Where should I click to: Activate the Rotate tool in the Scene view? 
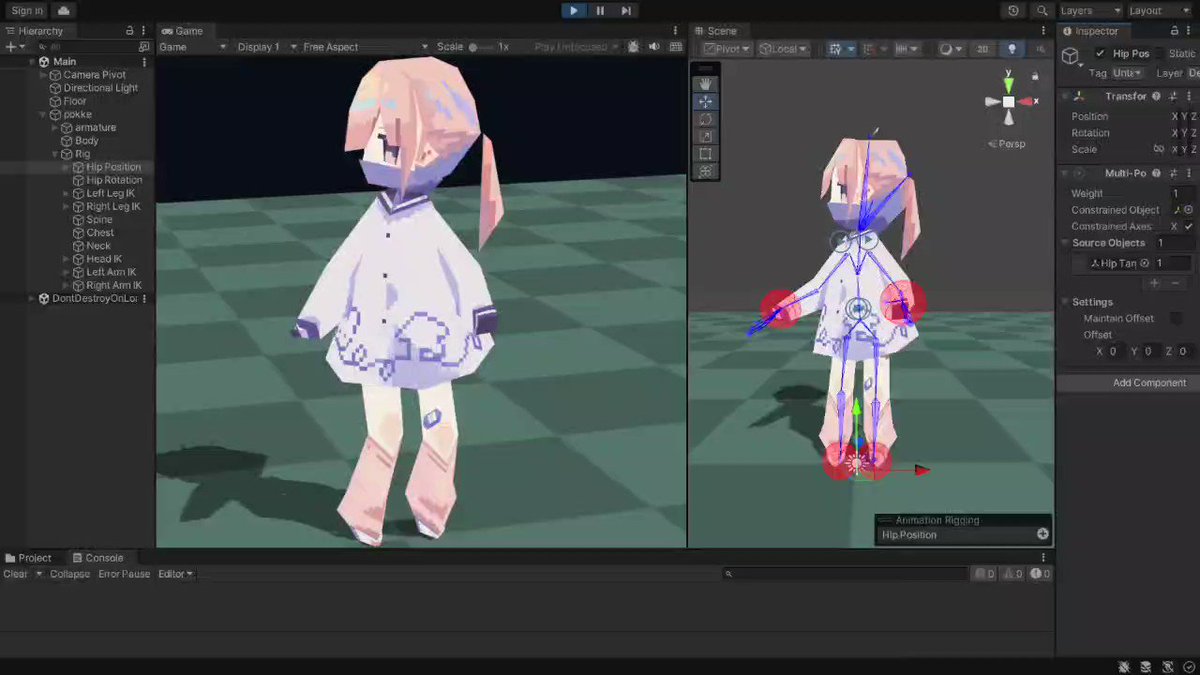click(x=705, y=119)
